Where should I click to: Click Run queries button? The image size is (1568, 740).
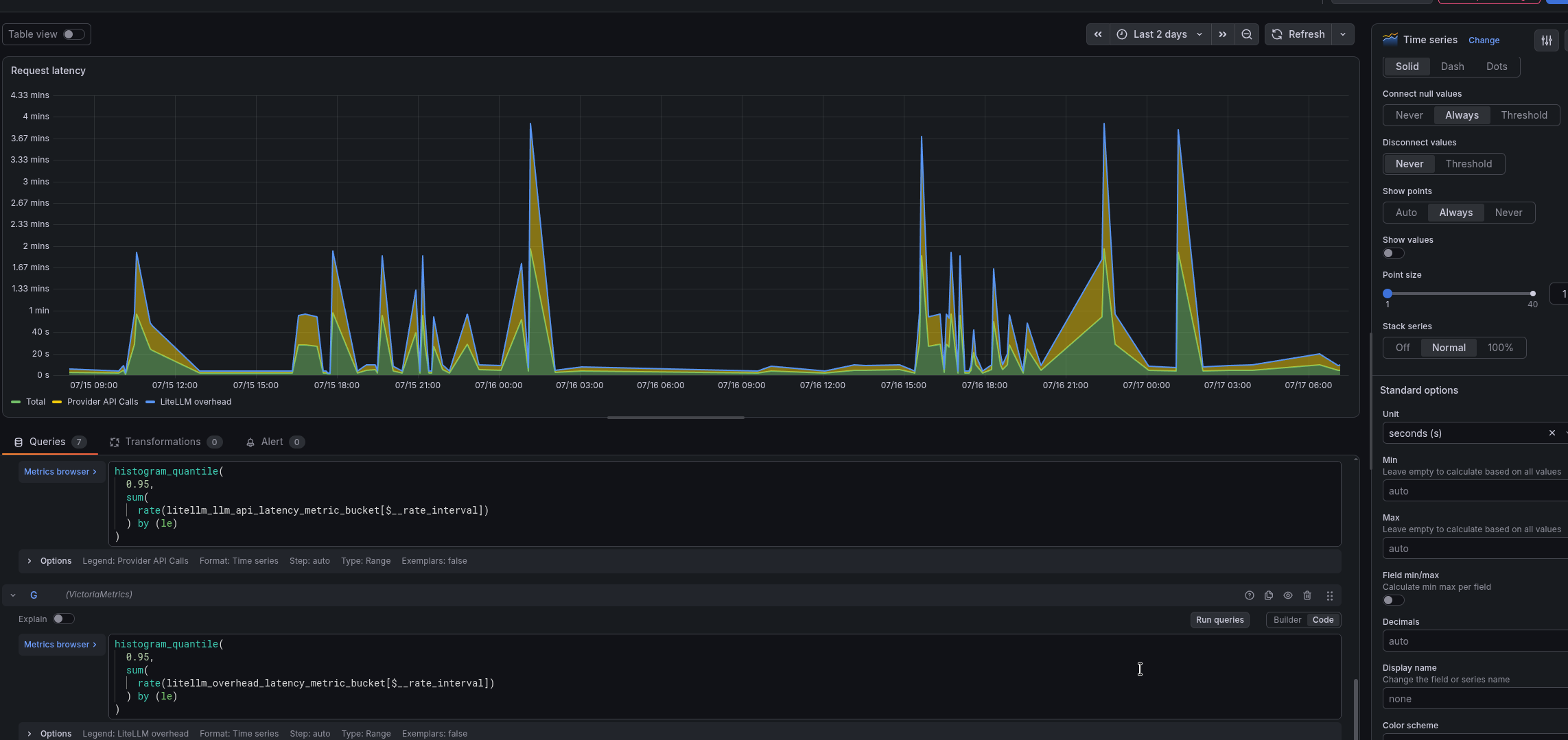pos(1219,620)
